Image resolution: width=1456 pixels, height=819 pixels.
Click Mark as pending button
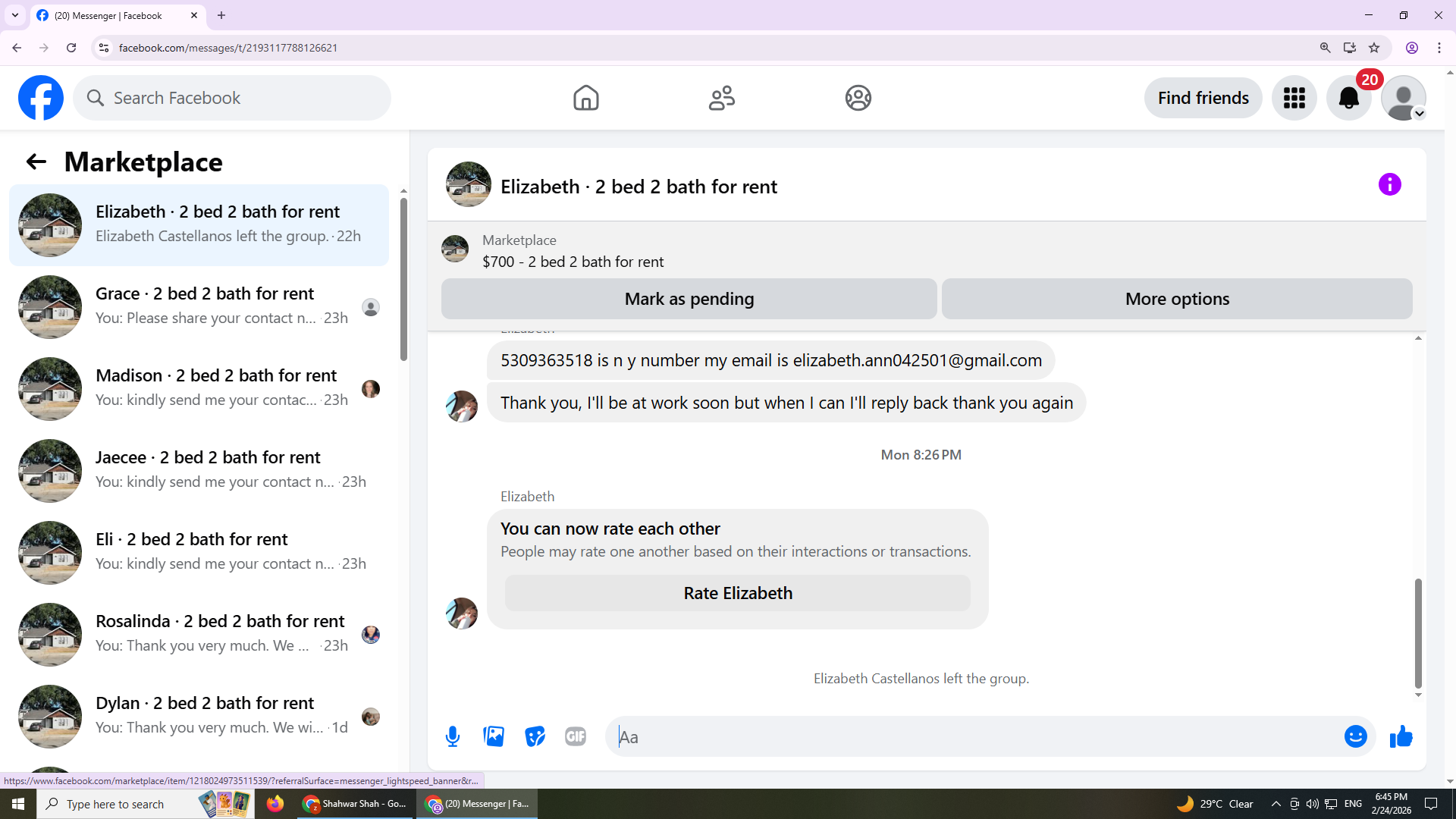tap(689, 299)
